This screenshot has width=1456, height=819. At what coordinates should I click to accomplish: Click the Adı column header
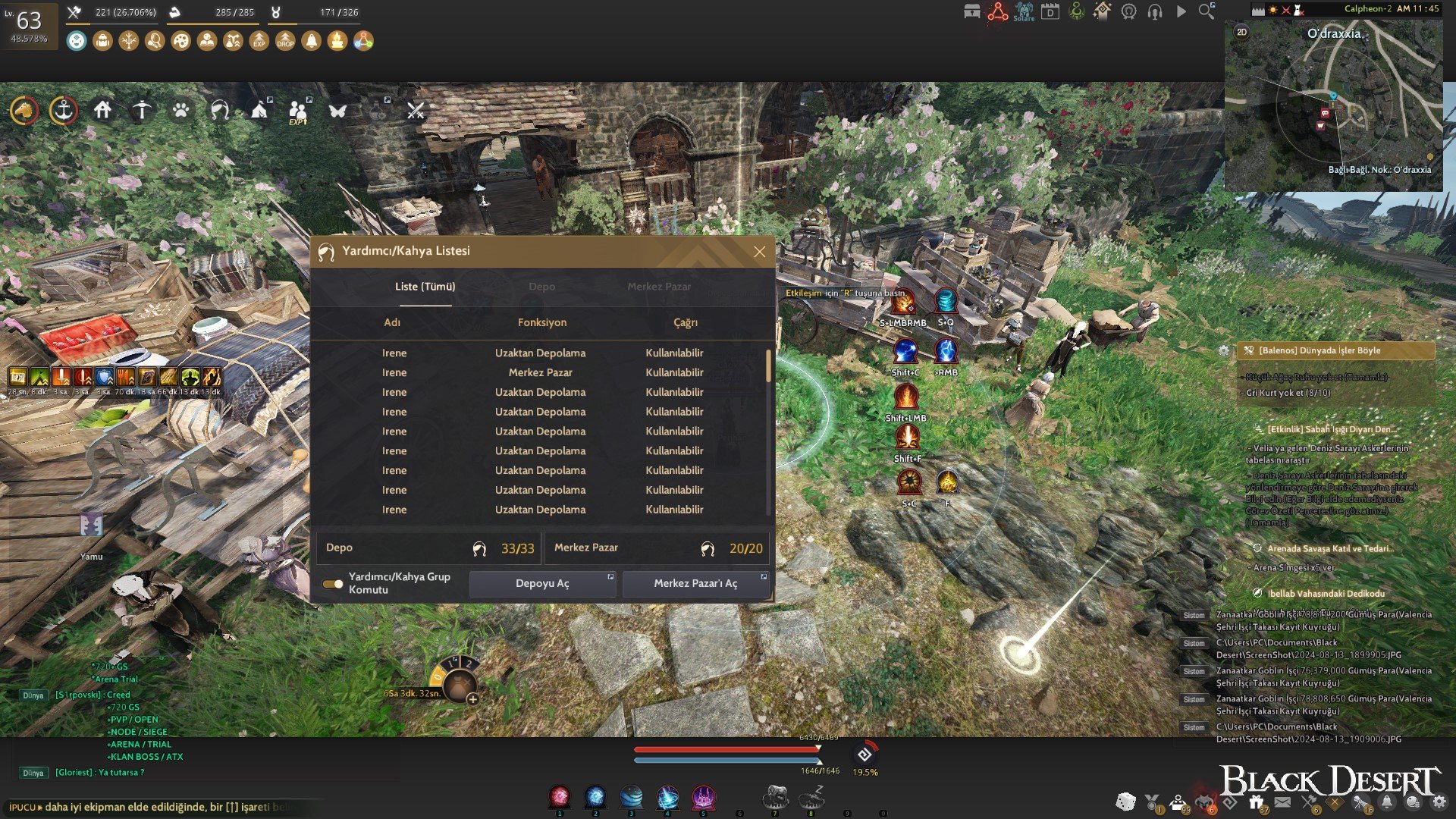(x=392, y=323)
